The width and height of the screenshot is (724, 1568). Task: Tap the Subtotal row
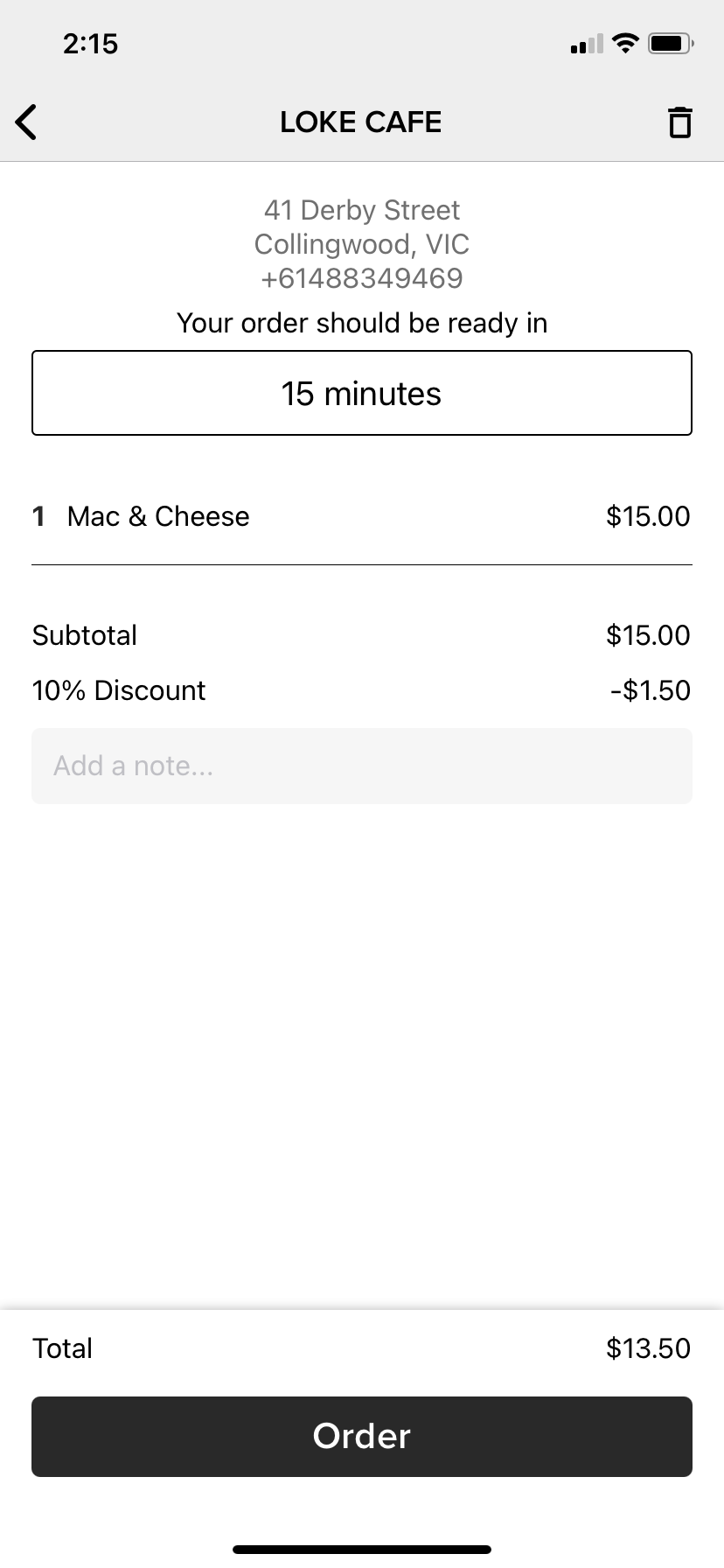pyautogui.click(x=362, y=635)
